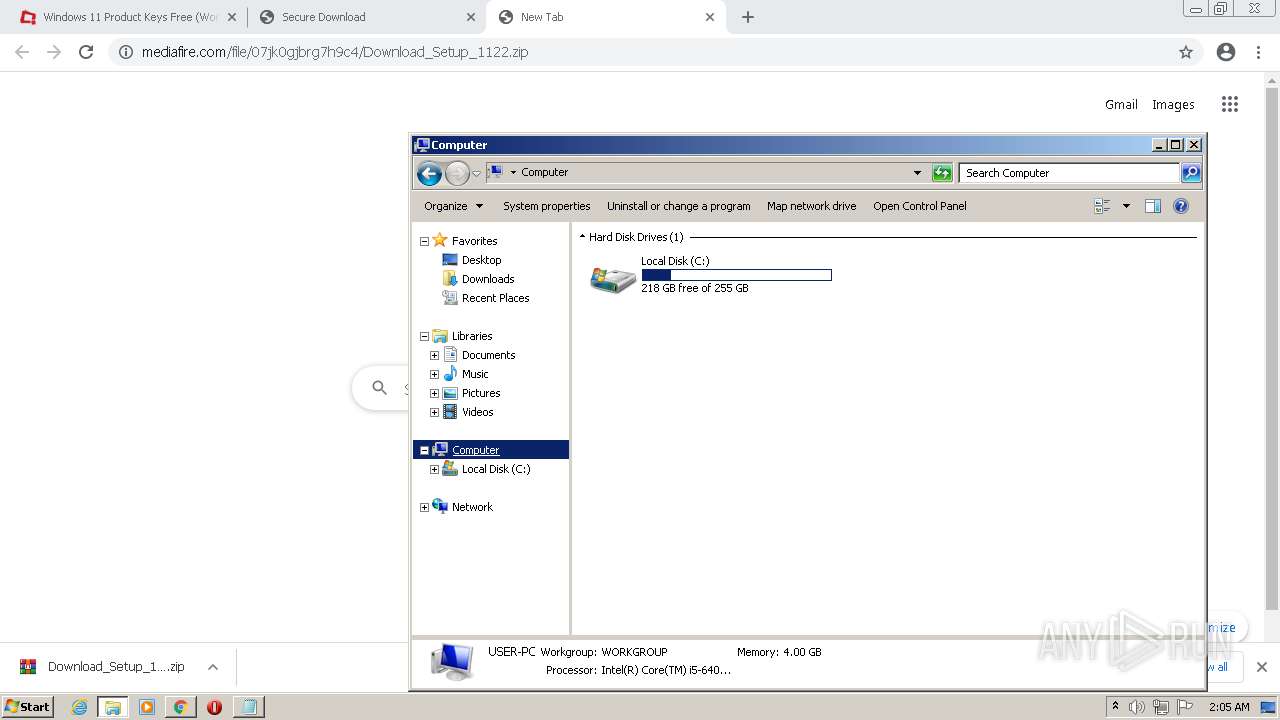
Task: Click the Chrome taskbar icon
Action: [x=180, y=707]
